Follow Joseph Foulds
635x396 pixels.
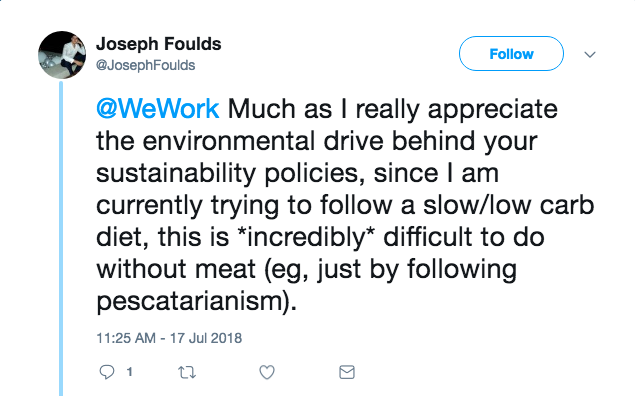511,53
